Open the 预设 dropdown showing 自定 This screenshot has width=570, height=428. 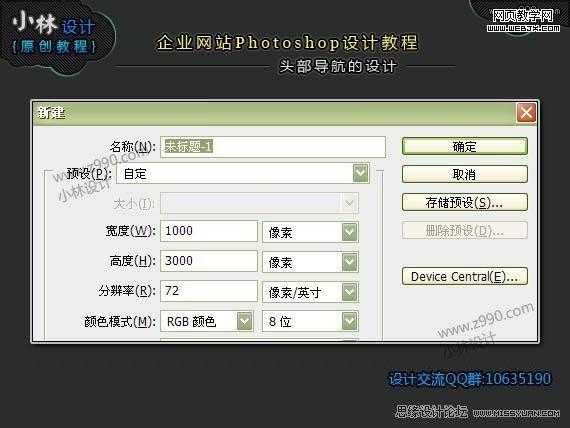[x=243, y=174]
